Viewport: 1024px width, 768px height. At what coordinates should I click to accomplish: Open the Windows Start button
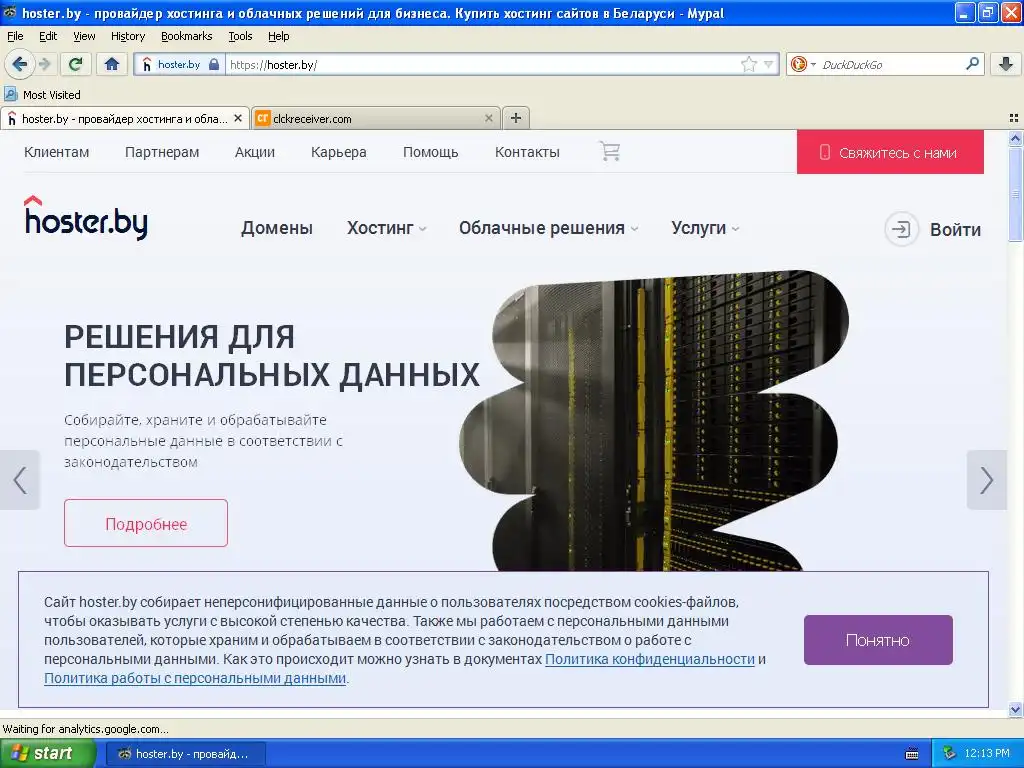tap(48, 753)
